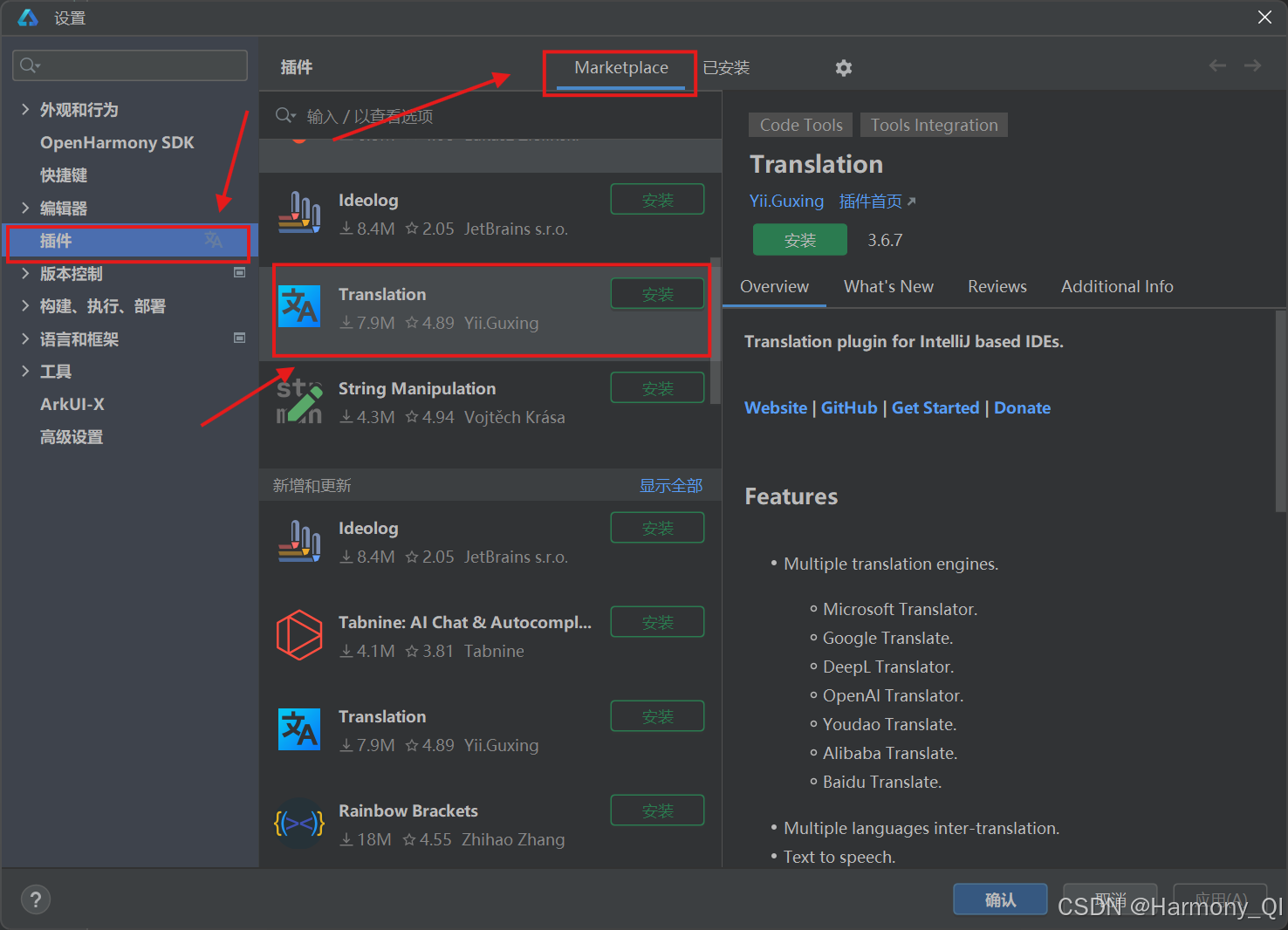This screenshot has width=1288, height=930.
Task: Open the GitHub link
Action: pos(849,407)
